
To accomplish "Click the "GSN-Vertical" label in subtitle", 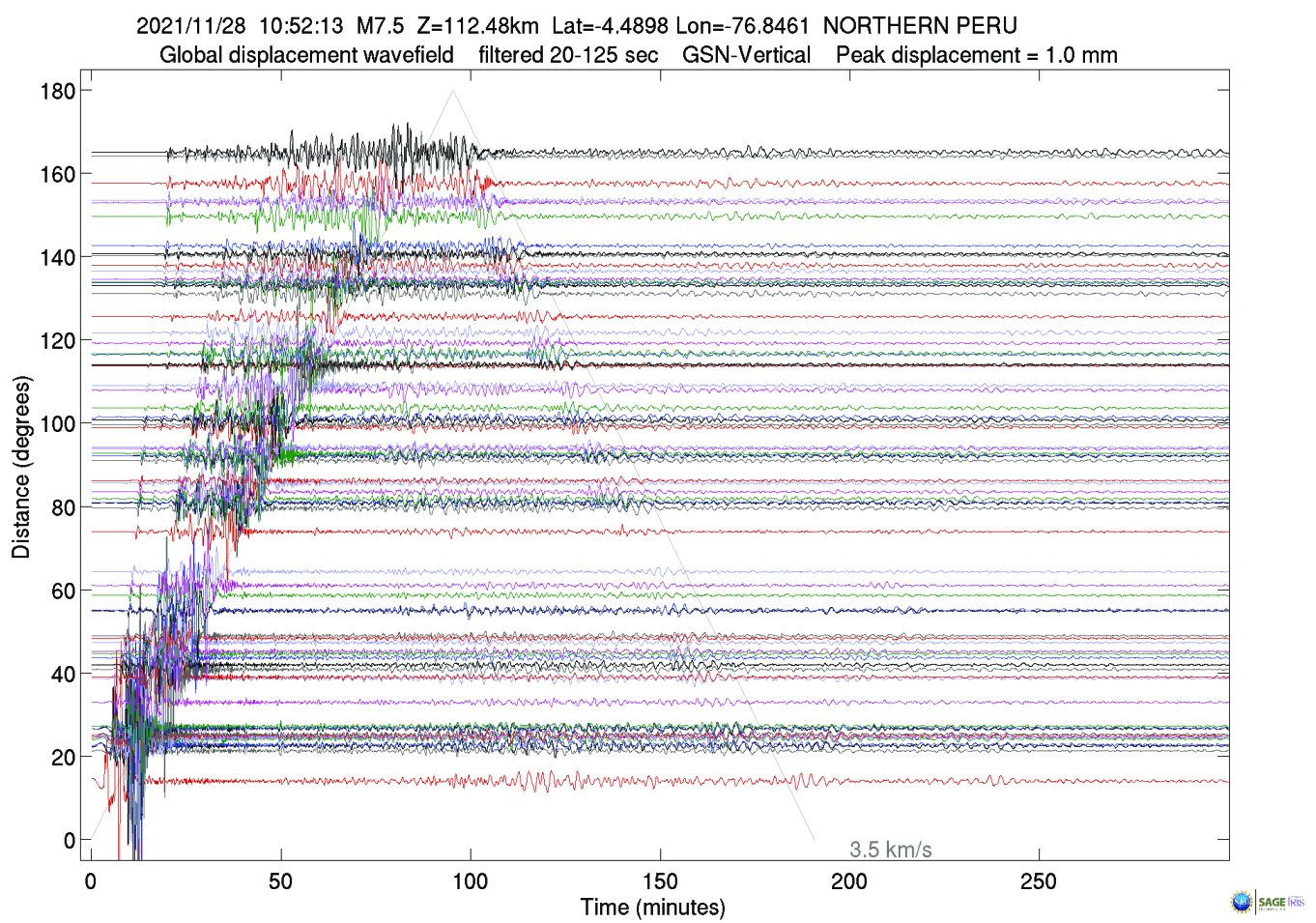I will point(746,55).
